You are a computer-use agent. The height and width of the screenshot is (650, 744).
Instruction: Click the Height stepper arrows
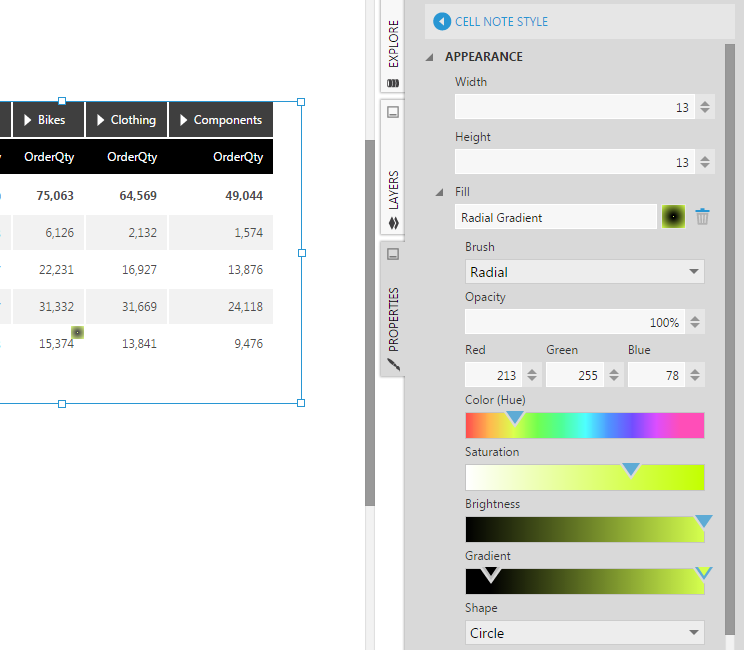click(705, 162)
